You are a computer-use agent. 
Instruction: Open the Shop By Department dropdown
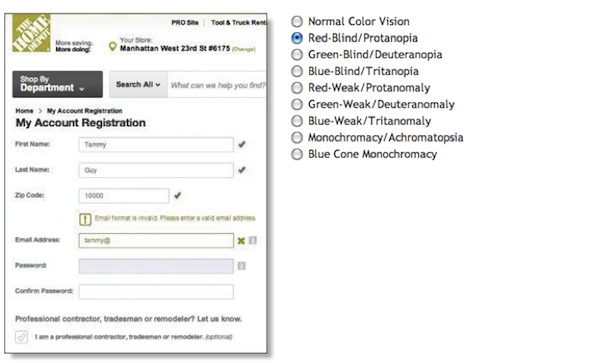[x=57, y=84]
